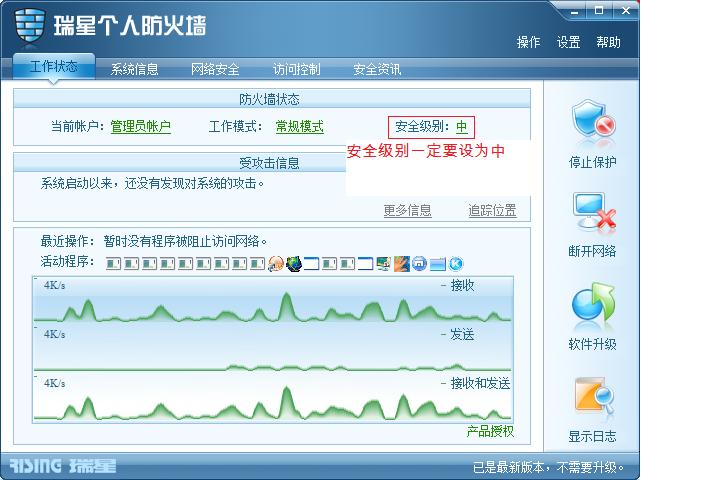720x480 pixels.
Task: Click the 停止保护 label
Action: pyautogui.click(x=593, y=162)
